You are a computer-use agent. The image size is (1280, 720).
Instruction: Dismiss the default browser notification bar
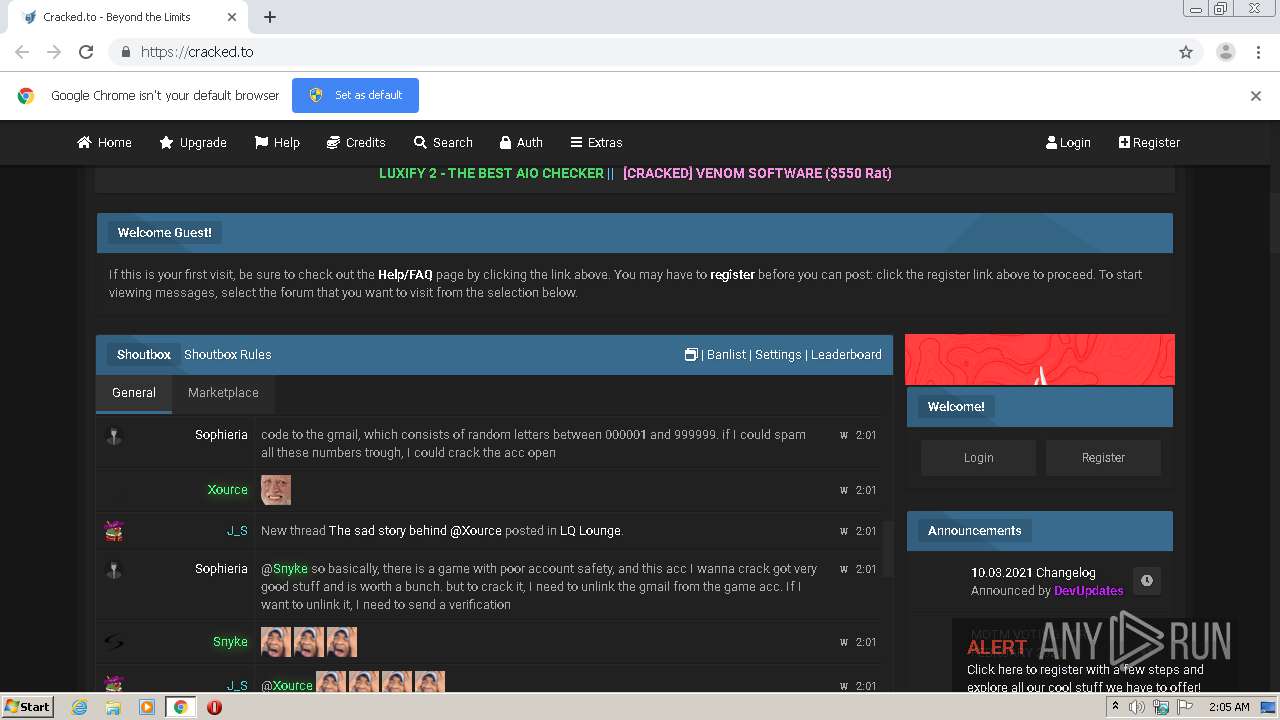(x=1256, y=96)
